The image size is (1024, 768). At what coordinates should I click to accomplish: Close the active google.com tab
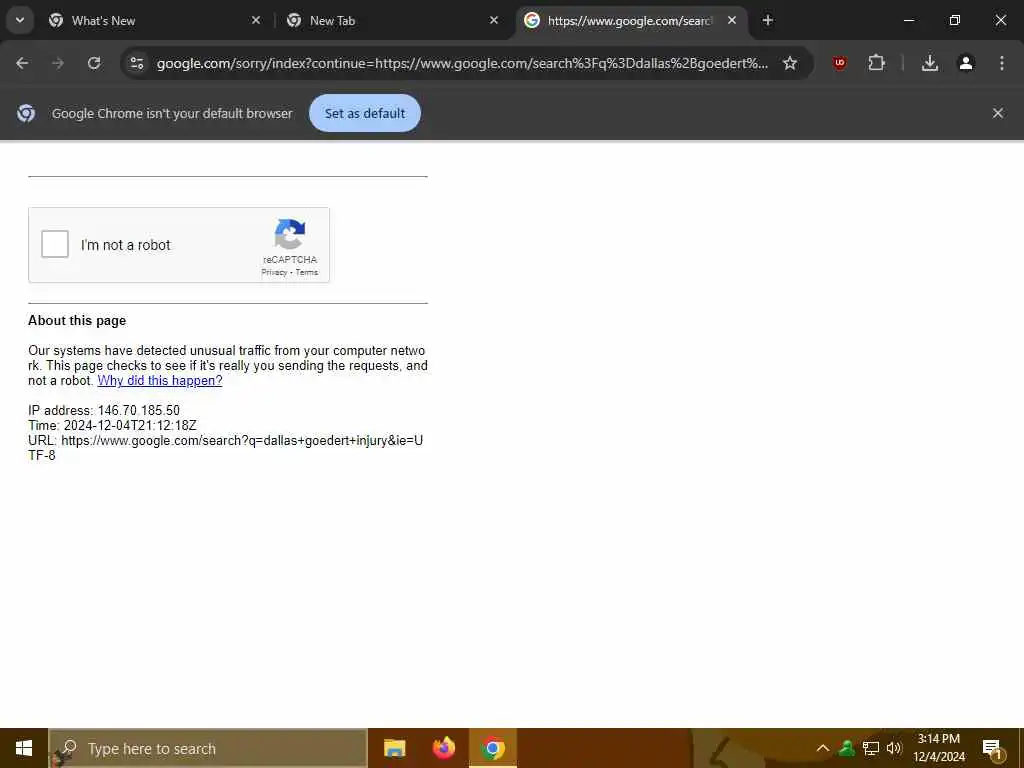732,20
